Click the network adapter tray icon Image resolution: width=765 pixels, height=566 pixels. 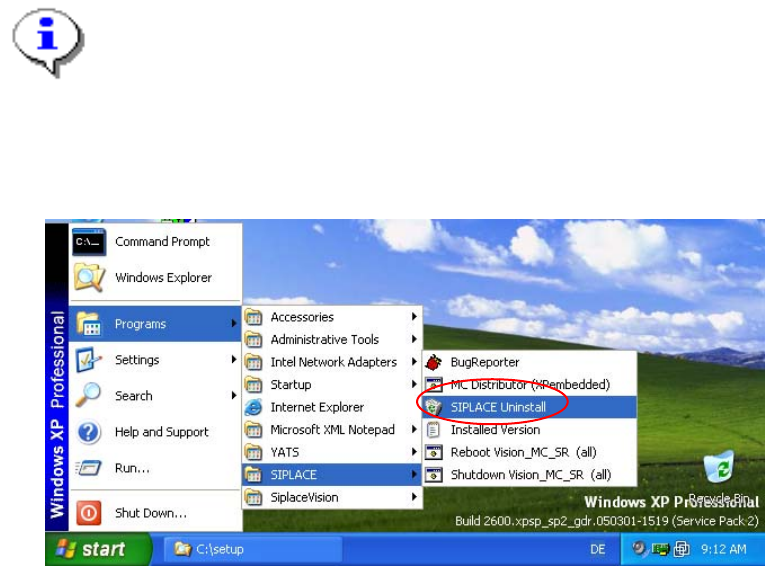[660, 549]
